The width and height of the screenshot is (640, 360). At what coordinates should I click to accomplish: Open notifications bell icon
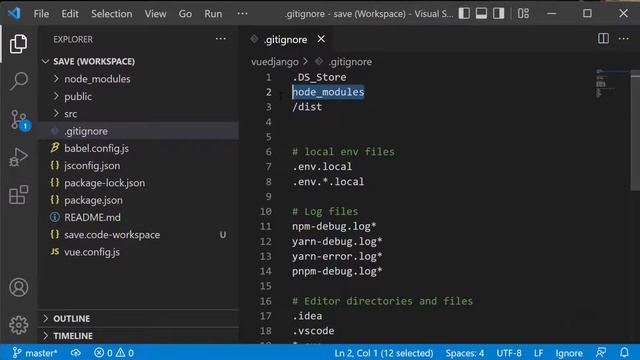tap(624, 353)
